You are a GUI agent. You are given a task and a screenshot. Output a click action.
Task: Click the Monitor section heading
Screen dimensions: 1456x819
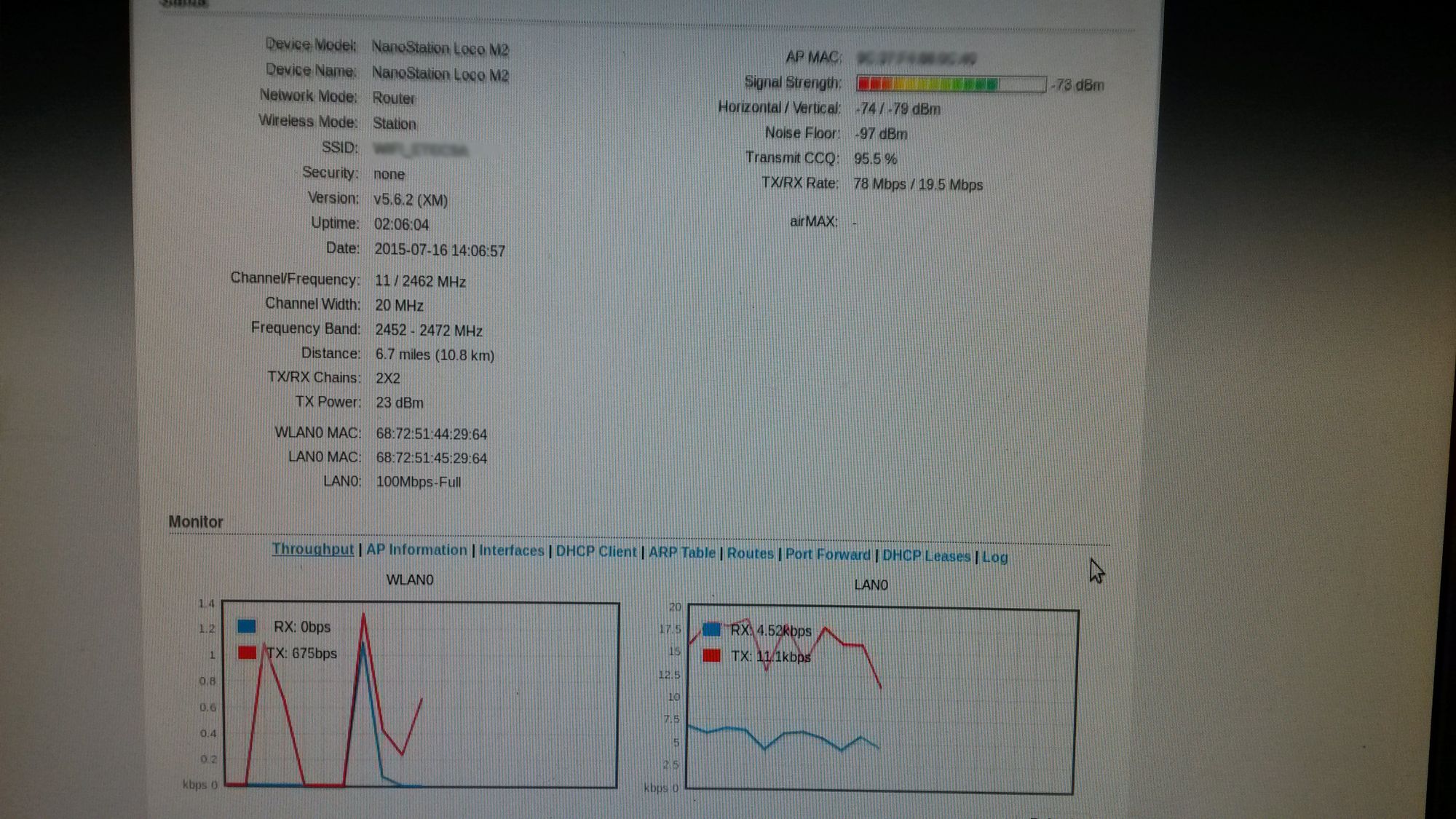pyautogui.click(x=195, y=522)
